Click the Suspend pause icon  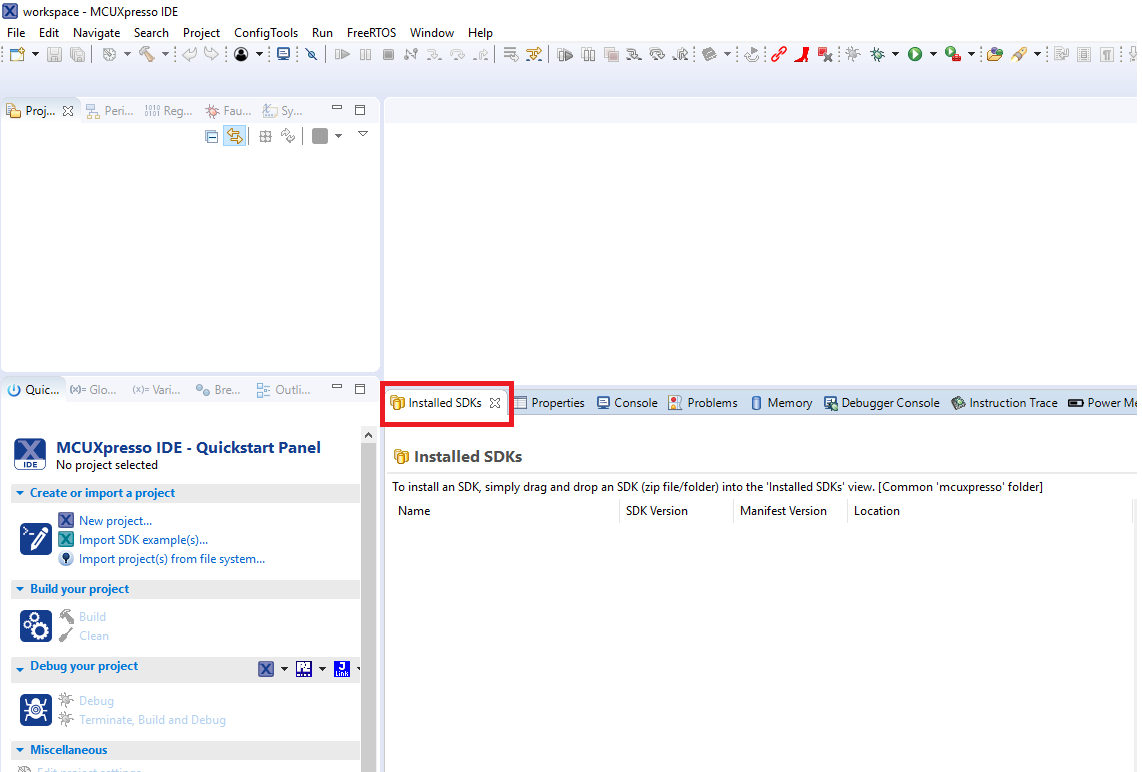[366, 54]
